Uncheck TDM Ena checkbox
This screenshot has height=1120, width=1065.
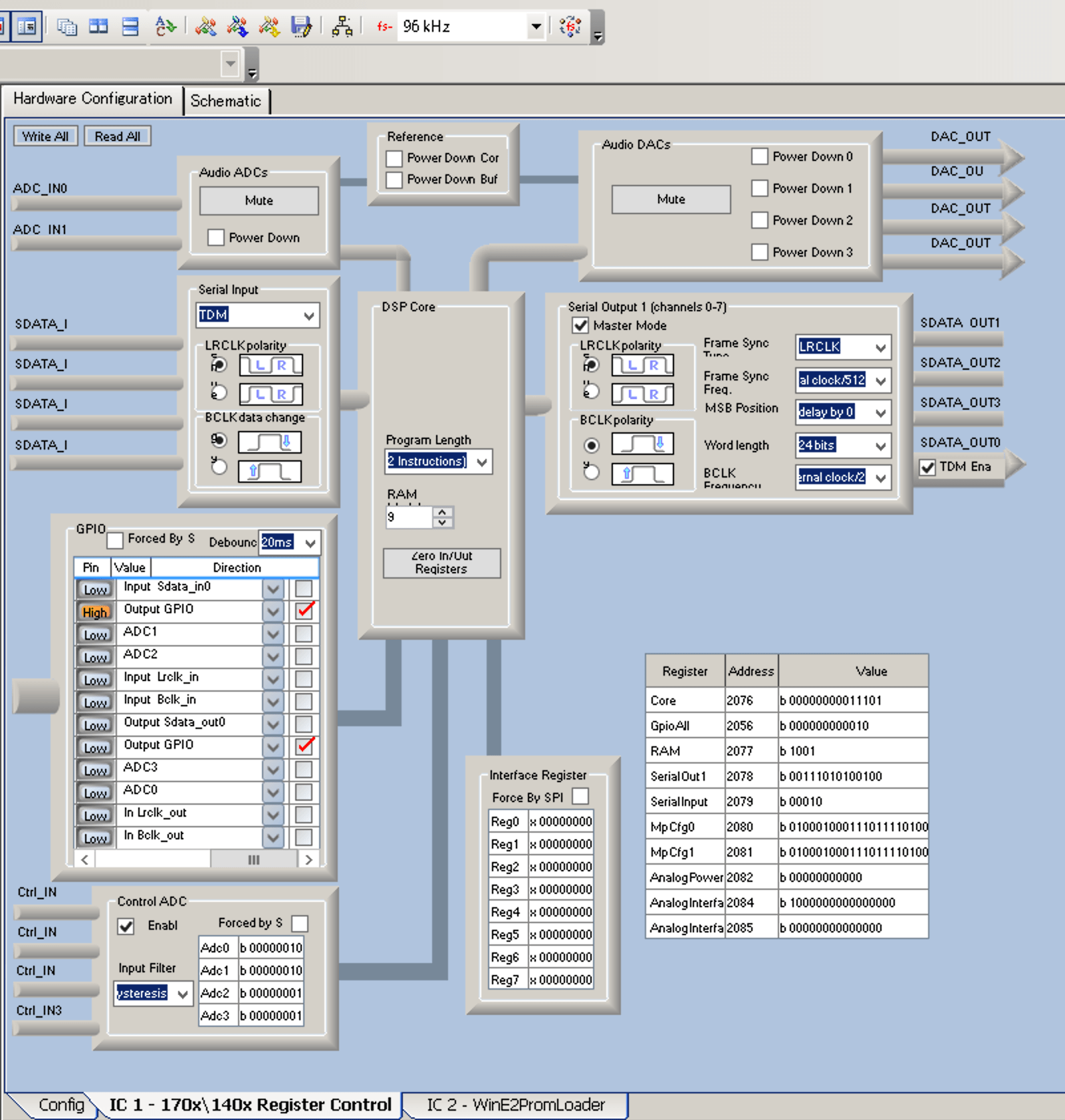[x=928, y=467]
